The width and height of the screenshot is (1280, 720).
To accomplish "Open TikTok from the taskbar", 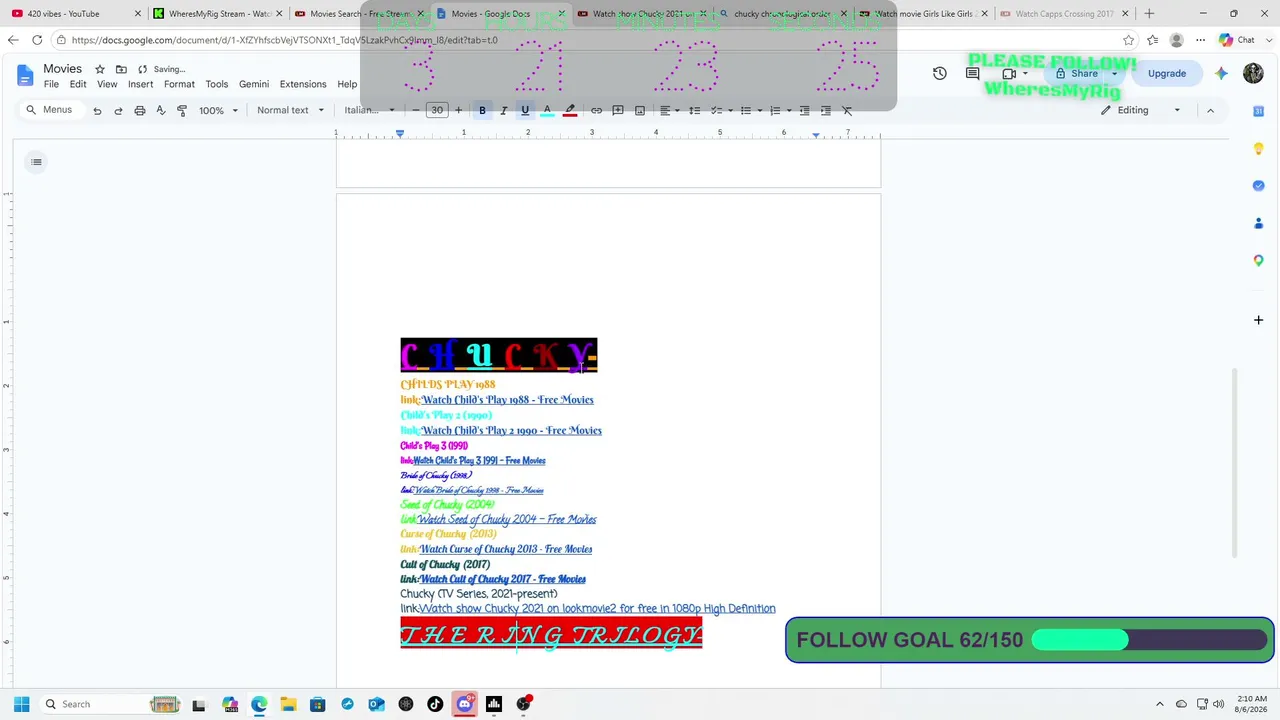I will [435, 704].
